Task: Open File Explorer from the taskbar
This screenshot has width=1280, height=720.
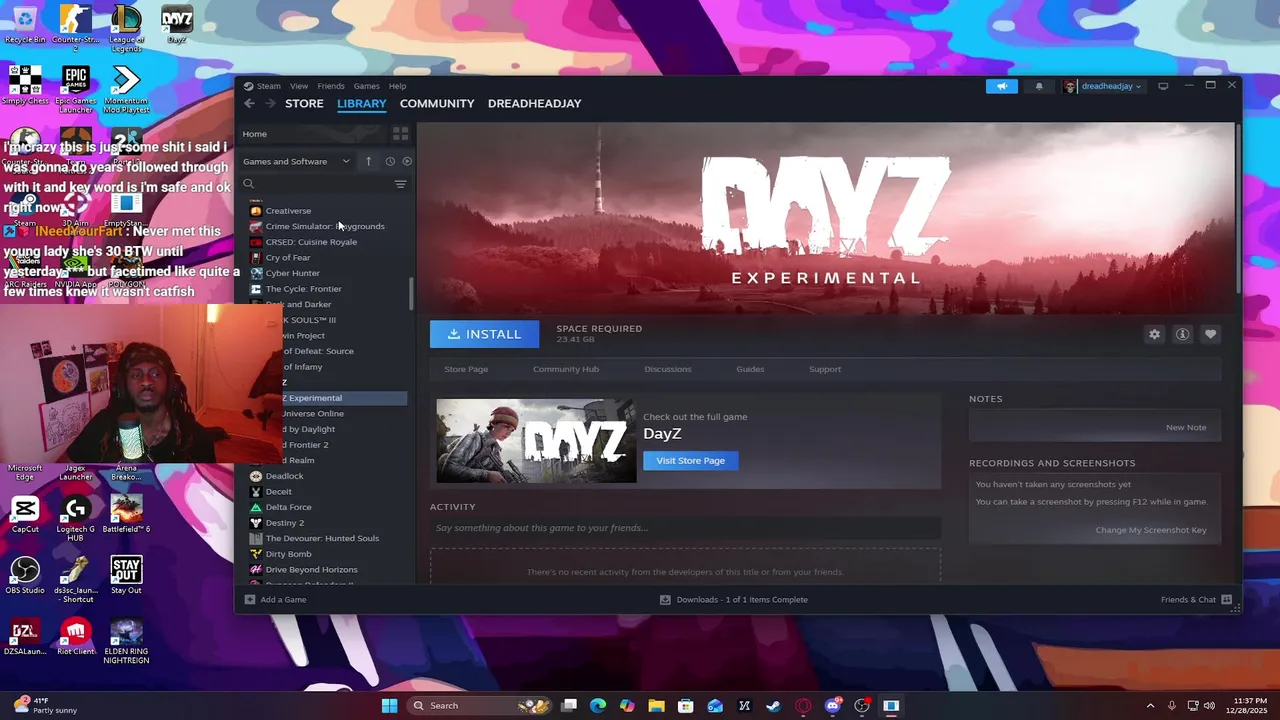Action: click(656, 706)
